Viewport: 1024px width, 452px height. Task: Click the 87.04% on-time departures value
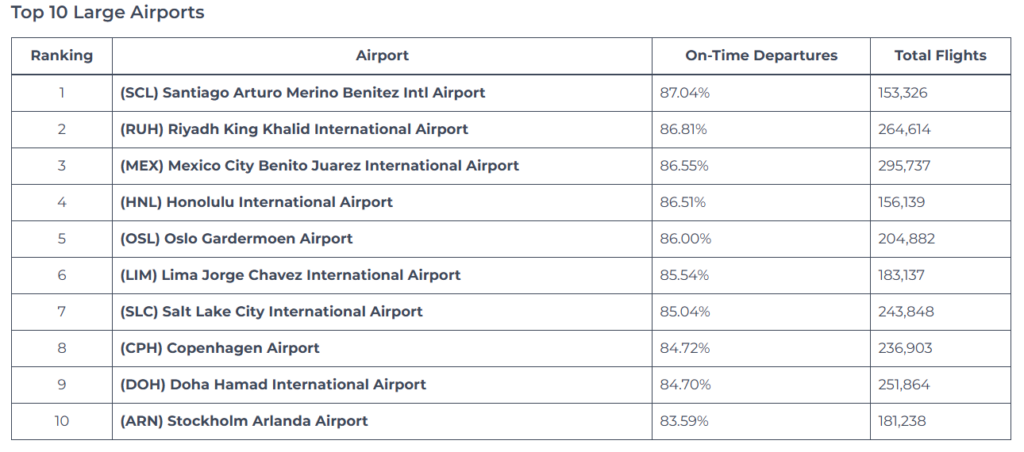click(684, 92)
